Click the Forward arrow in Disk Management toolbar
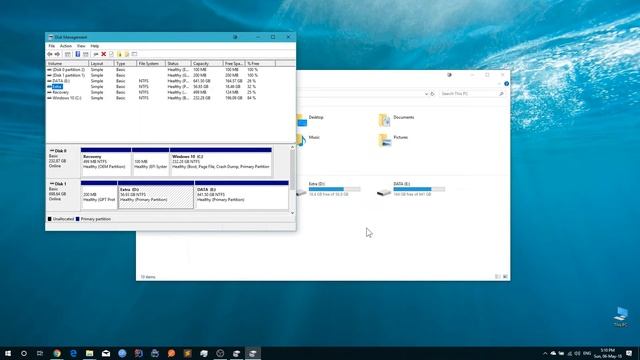Viewport: 640px width, 360px height. tap(57, 54)
